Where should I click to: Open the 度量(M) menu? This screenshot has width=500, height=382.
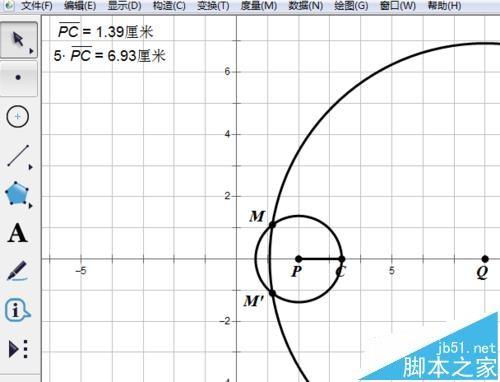coord(259,6)
